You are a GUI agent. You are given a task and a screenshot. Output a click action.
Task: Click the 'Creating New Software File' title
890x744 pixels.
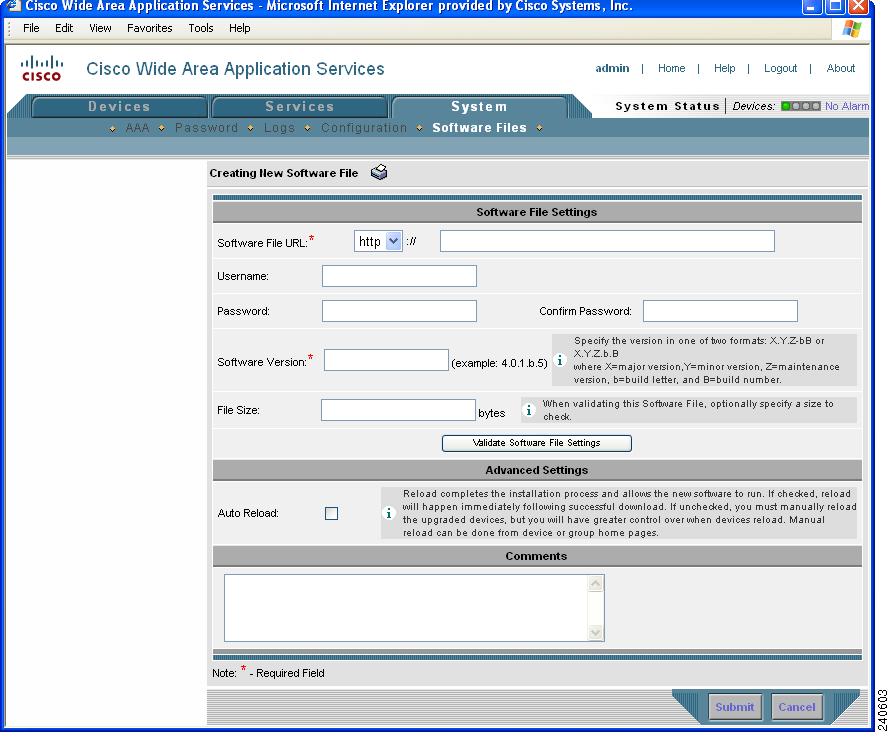(284, 173)
